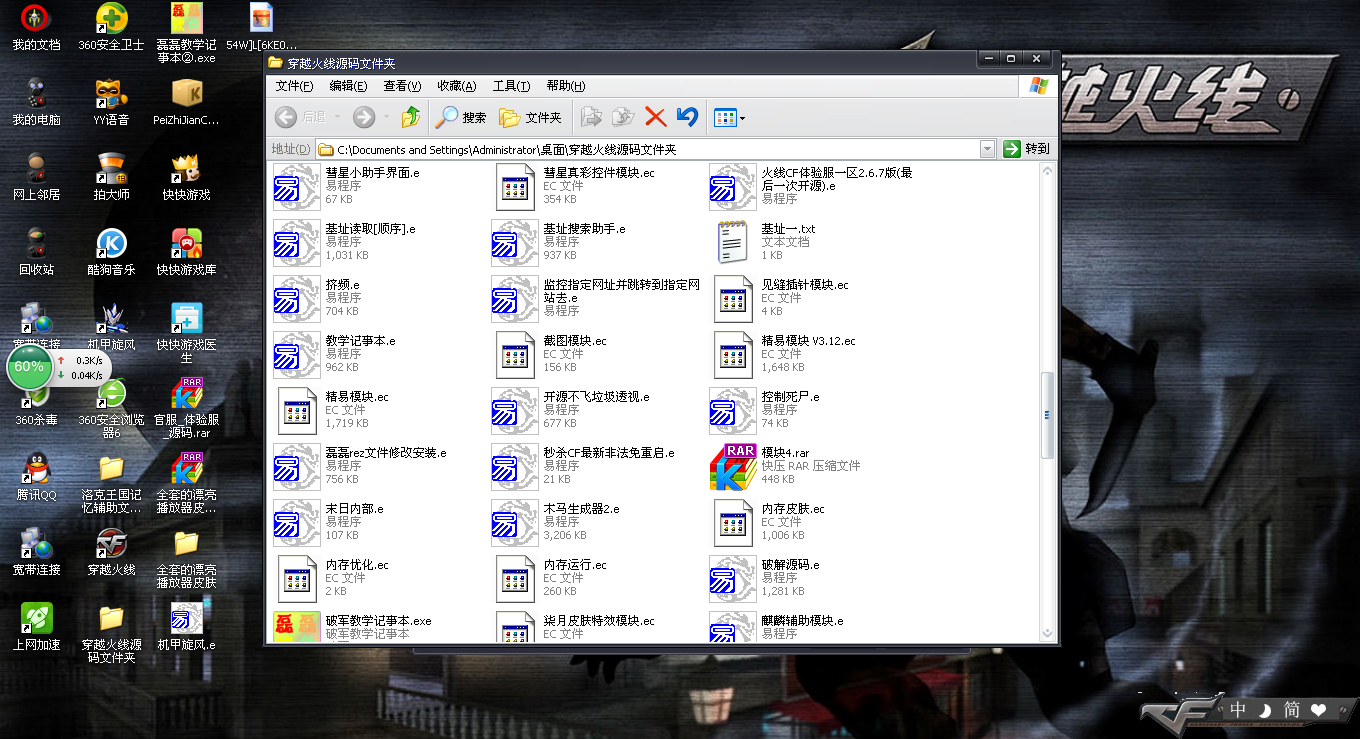
Task: Click the Copy To toolbar icon
Action: (623, 117)
